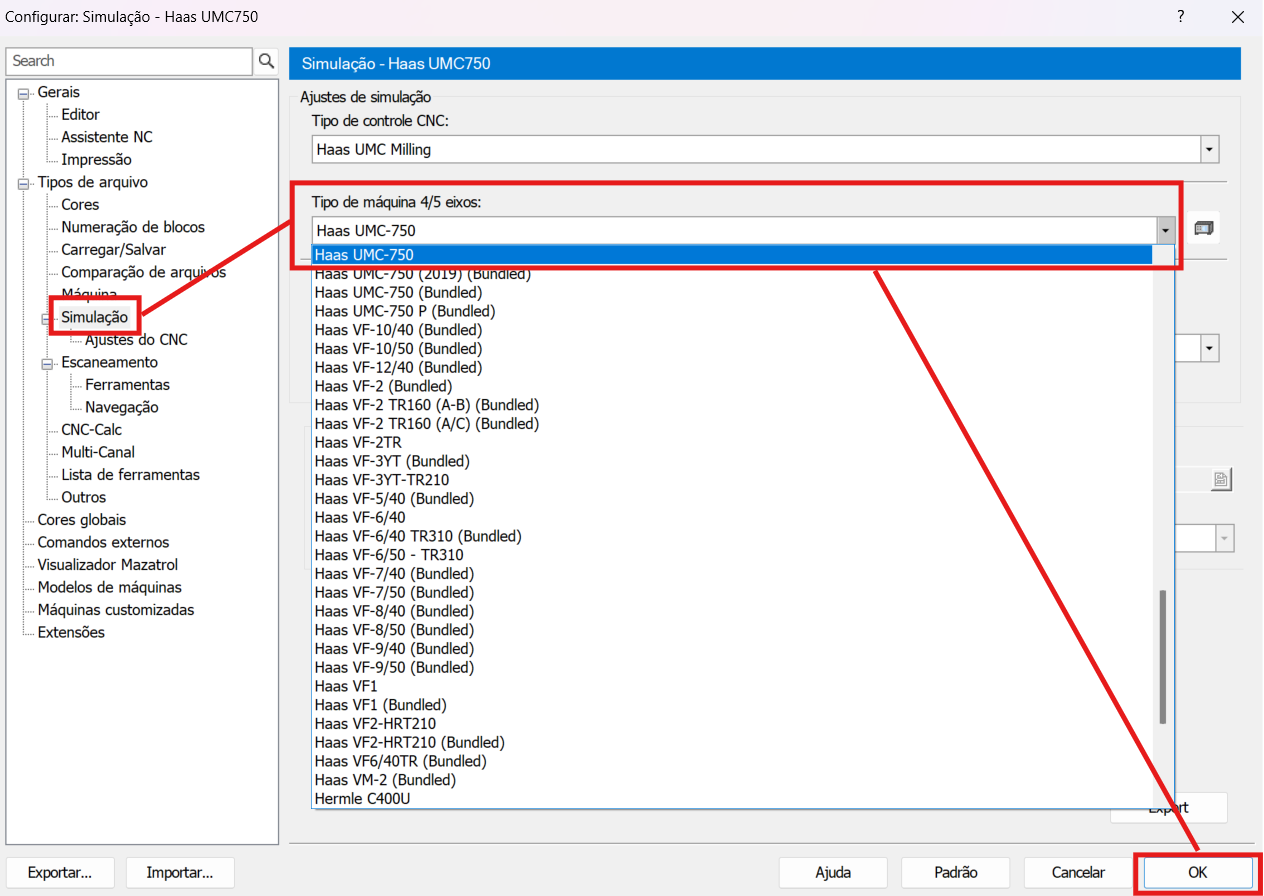Screen dimensions: 1264x896
Task: Select Cores under Tipos de arquivo
Action: [80, 205]
